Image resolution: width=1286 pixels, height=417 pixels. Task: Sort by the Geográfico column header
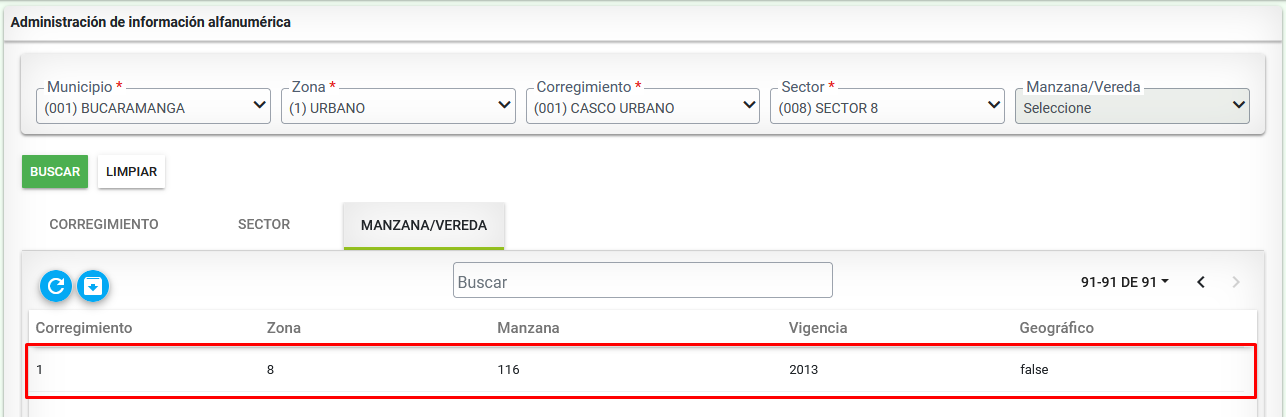click(x=1056, y=328)
